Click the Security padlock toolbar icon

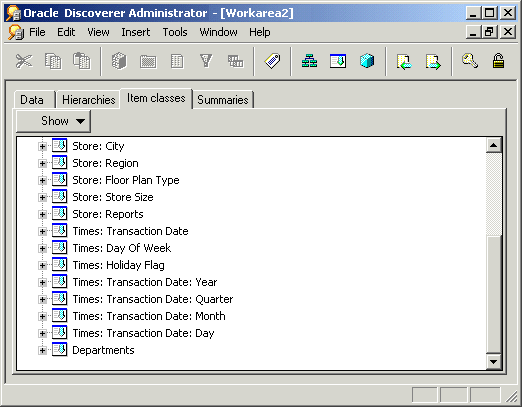click(x=498, y=61)
